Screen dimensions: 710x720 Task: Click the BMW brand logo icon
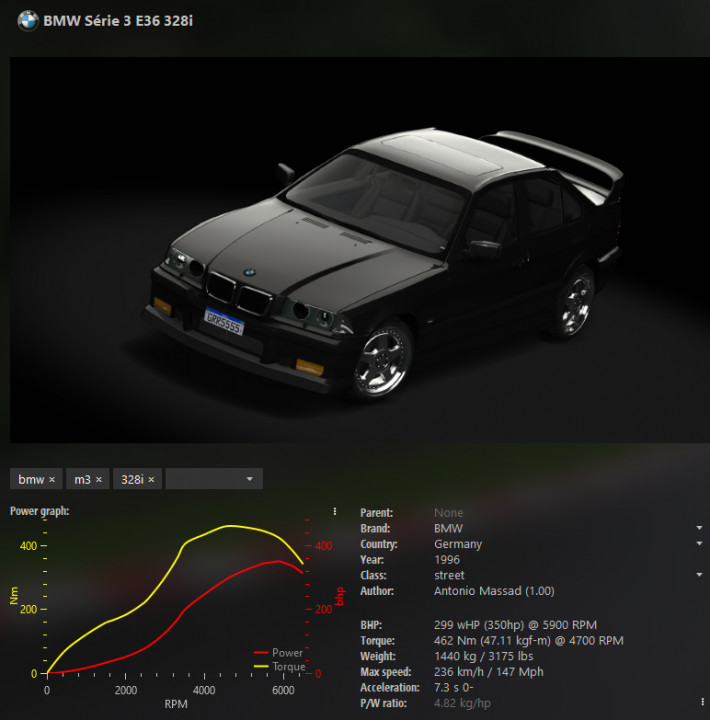[x=28, y=21]
